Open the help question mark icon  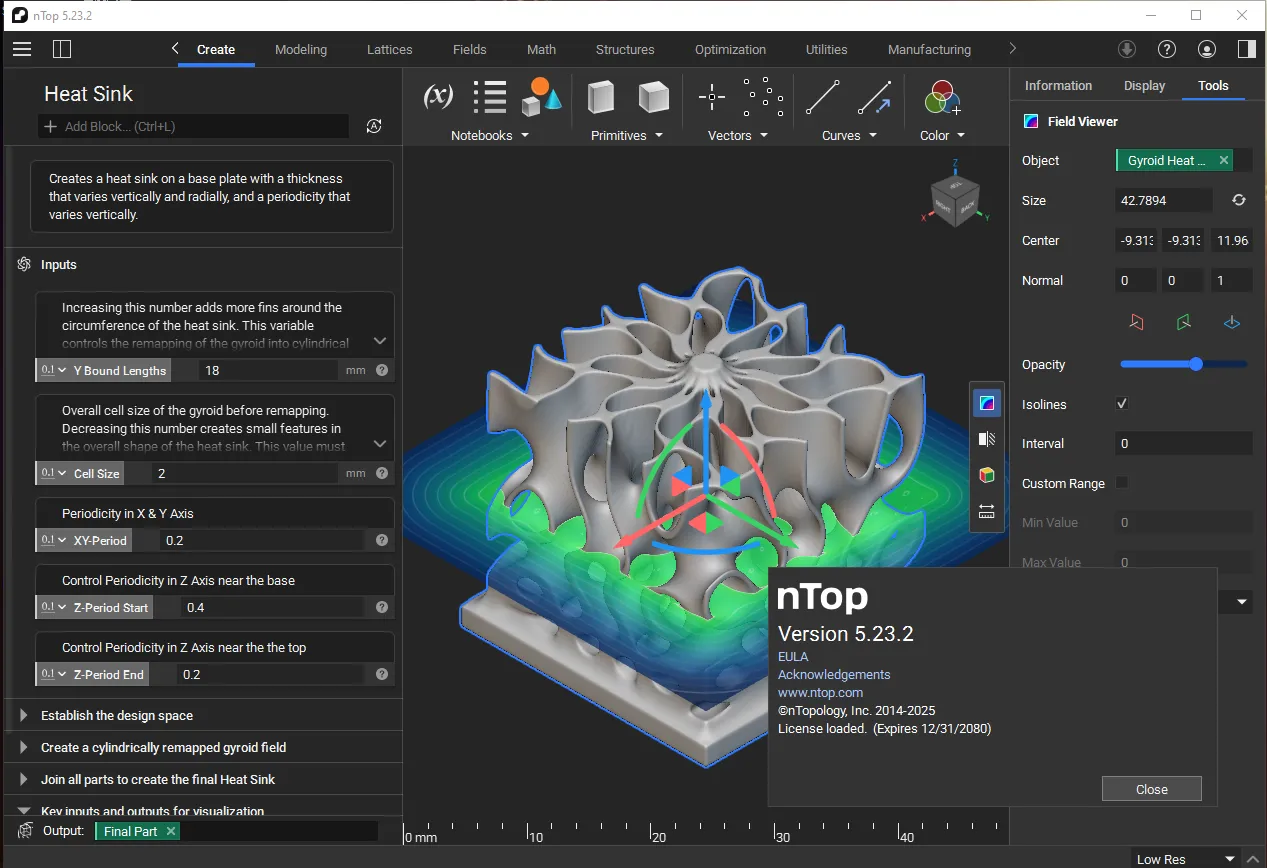coord(1167,49)
